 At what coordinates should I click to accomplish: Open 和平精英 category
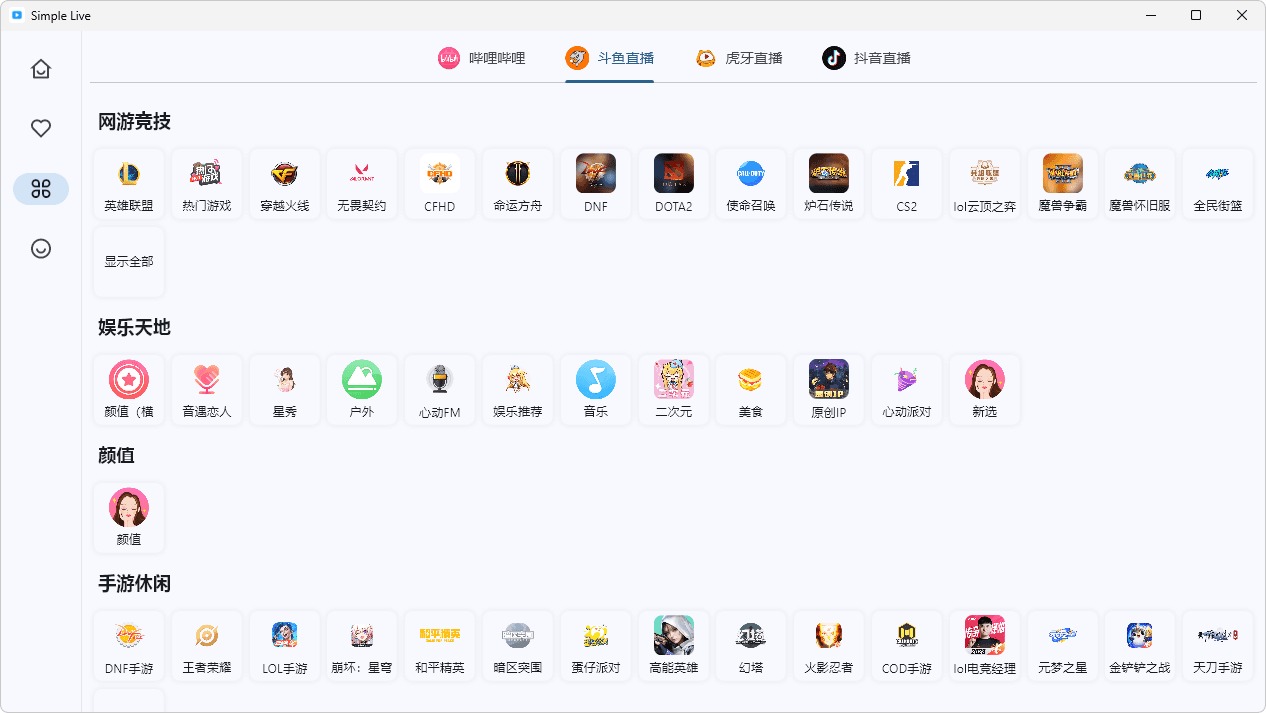pos(440,646)
